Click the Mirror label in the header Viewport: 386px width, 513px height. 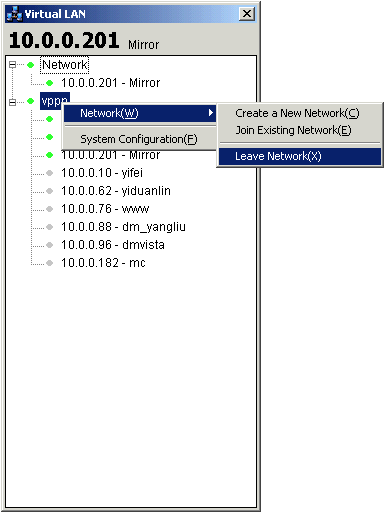[144, 45]
